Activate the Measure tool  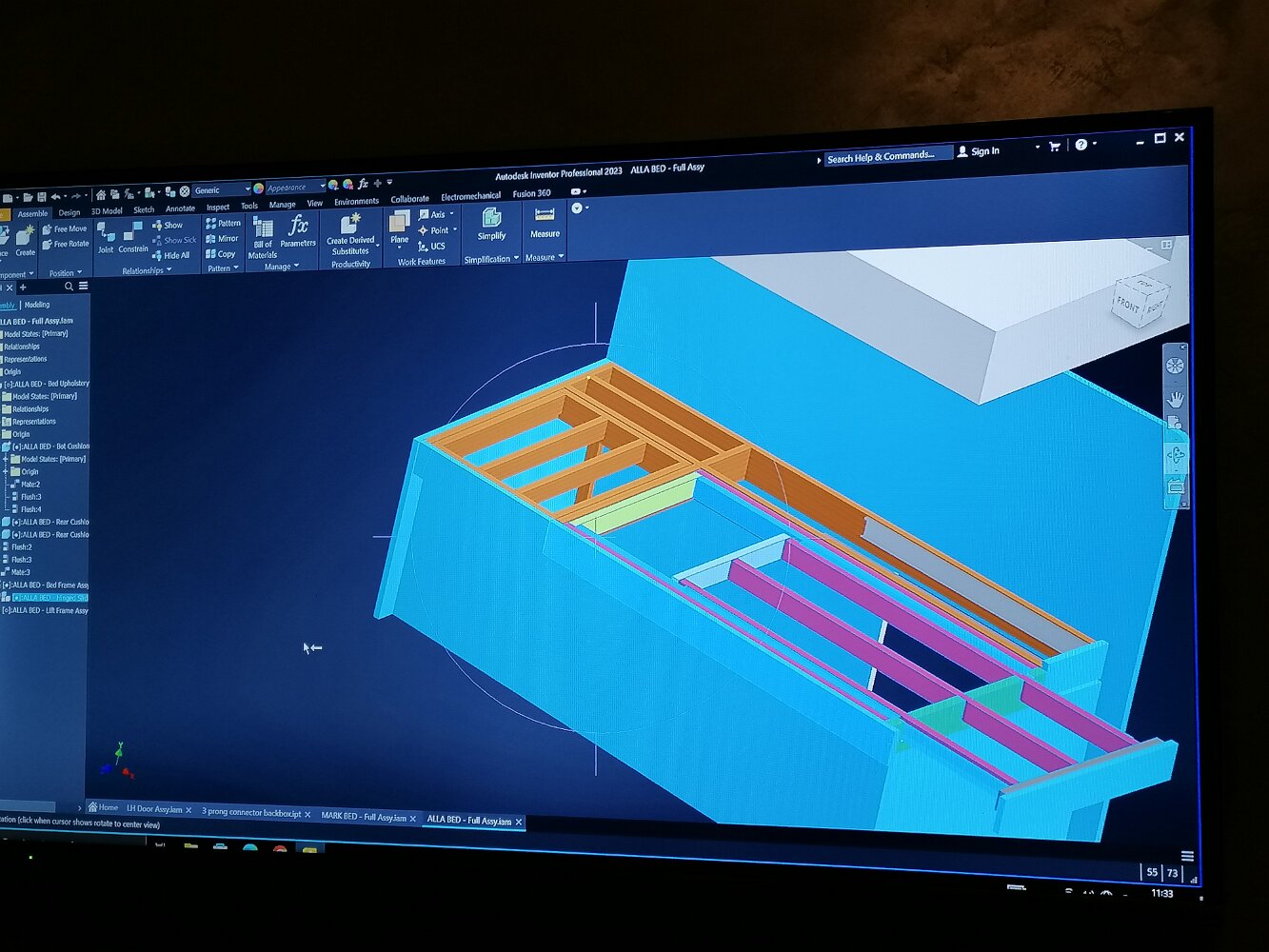(545, 219)
